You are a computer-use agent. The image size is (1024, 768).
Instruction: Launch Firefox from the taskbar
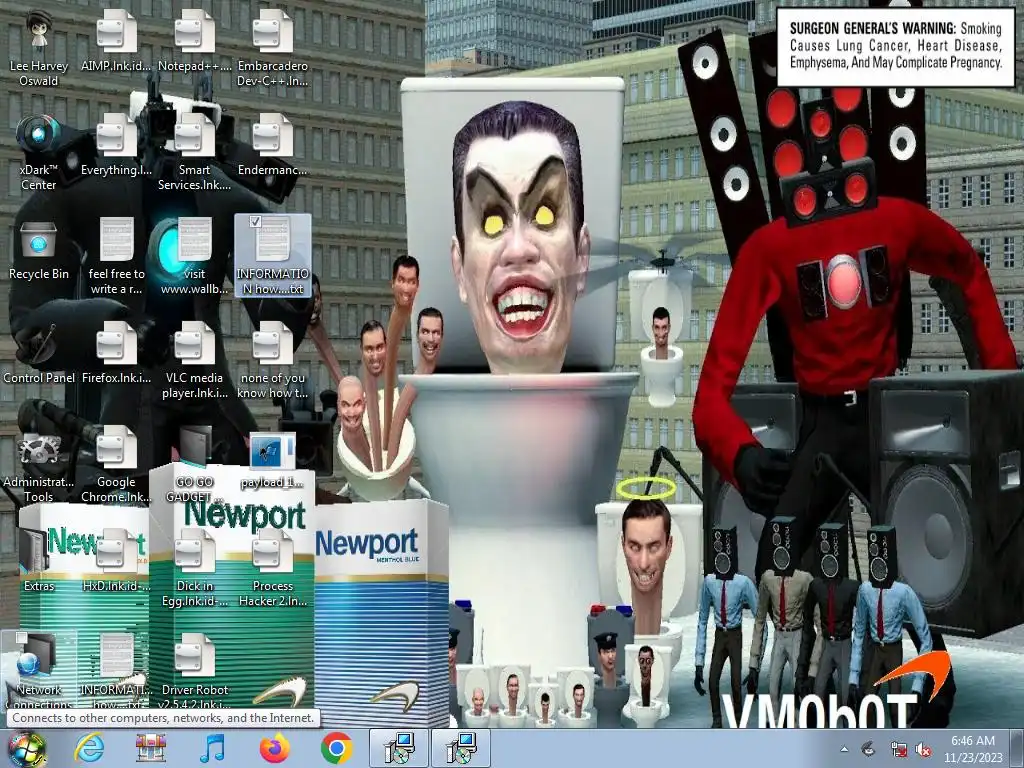(x=274, y=748)
